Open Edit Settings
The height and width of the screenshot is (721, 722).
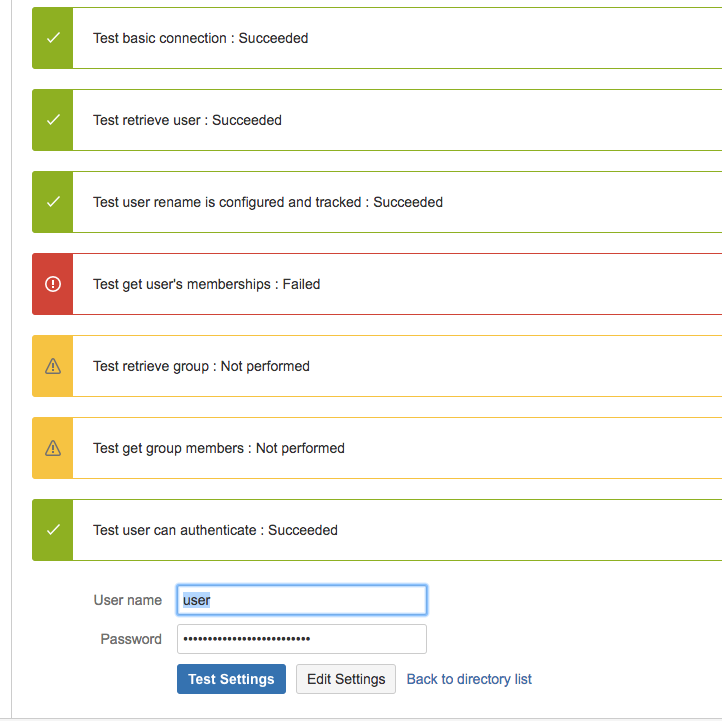[x=346, y=679]
